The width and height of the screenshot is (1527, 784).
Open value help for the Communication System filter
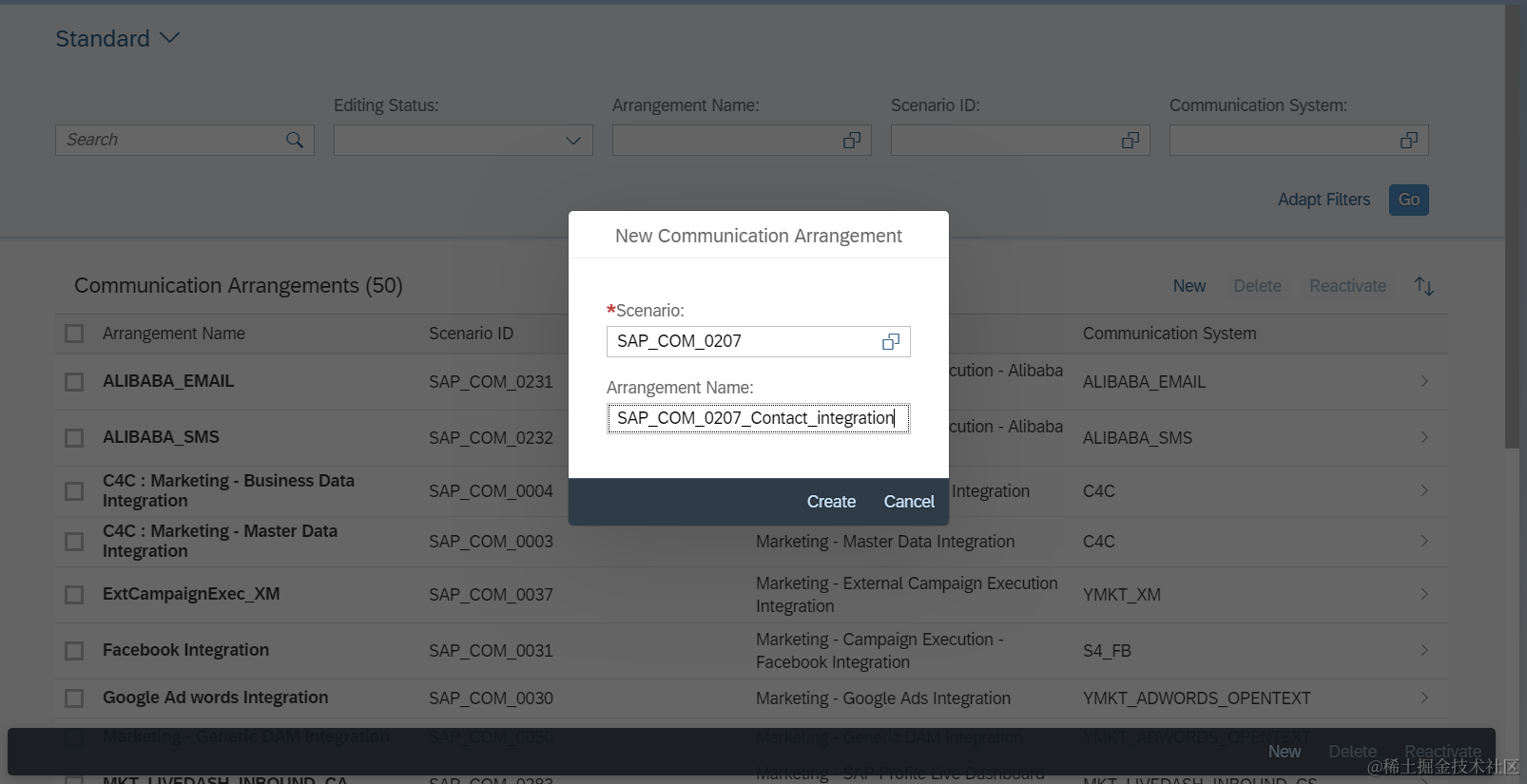[x=1409, y=141]
